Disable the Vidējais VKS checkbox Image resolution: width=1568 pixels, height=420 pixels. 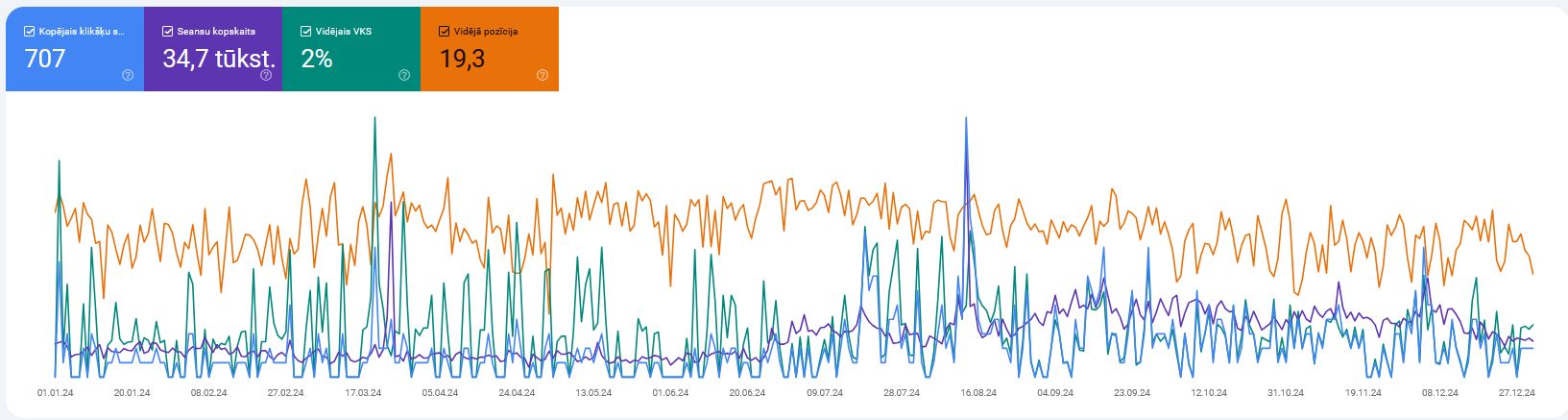tap(306, 32)
